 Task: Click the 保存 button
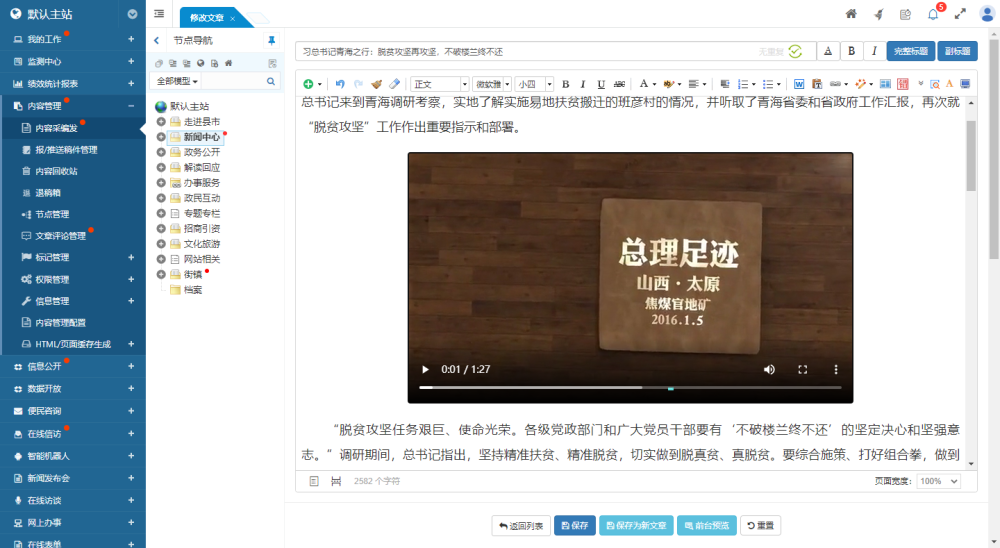(575, 525)
